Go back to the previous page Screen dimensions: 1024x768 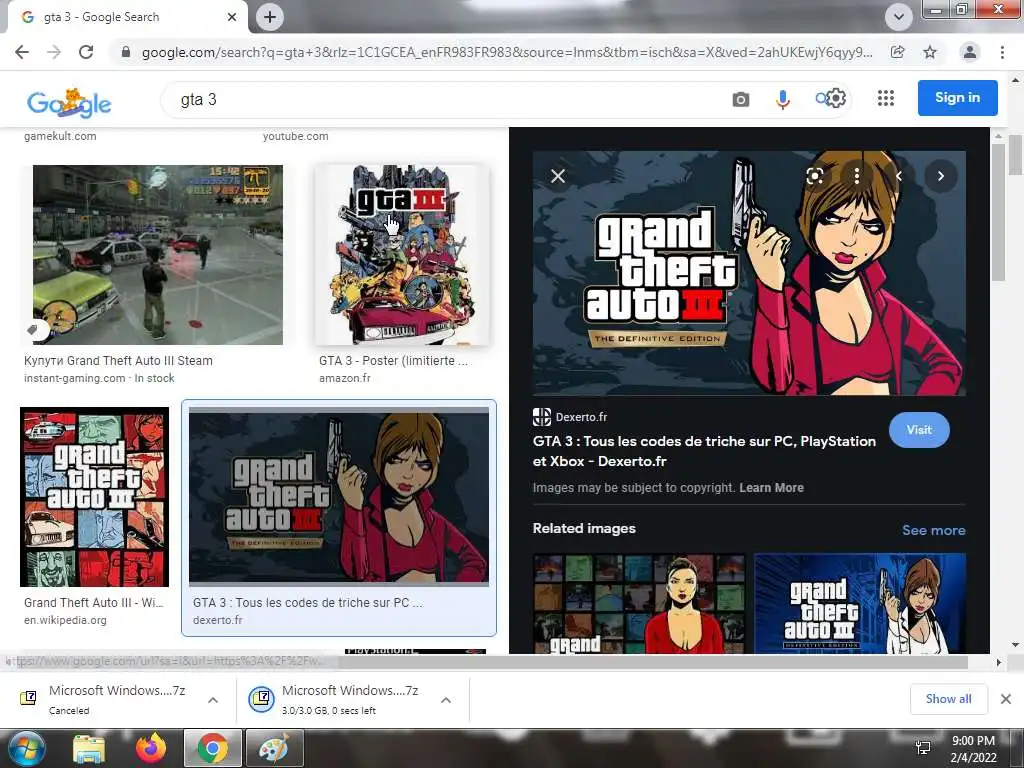tap(22, 52)
